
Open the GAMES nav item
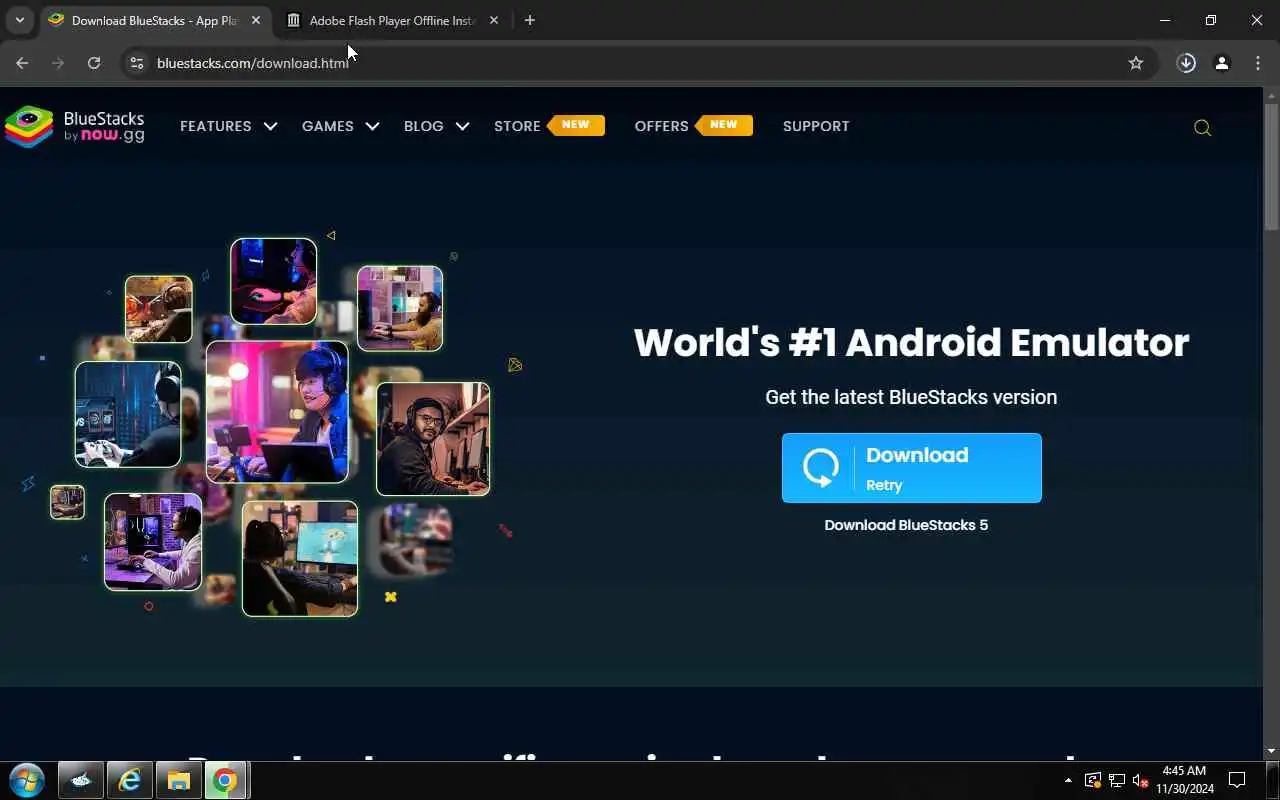click(328, 126)
